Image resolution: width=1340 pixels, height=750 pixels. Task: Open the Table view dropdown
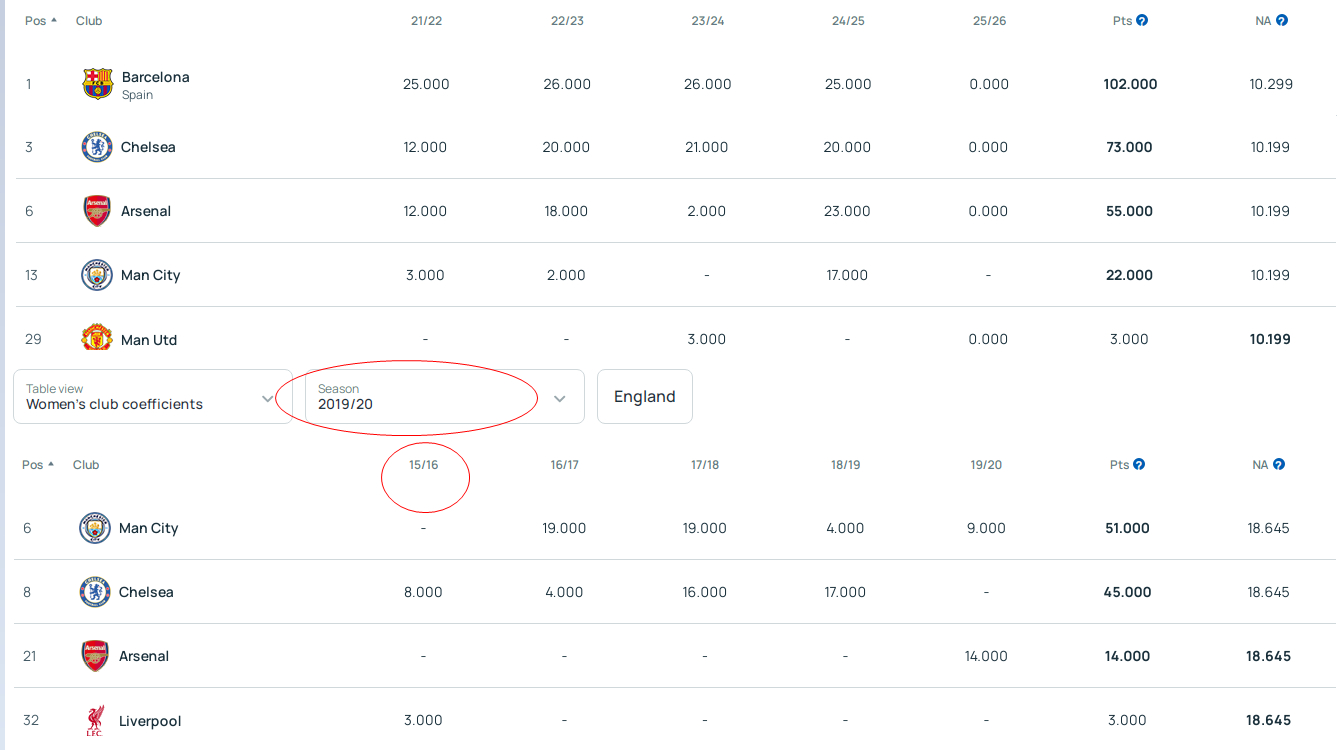point(153,397)
